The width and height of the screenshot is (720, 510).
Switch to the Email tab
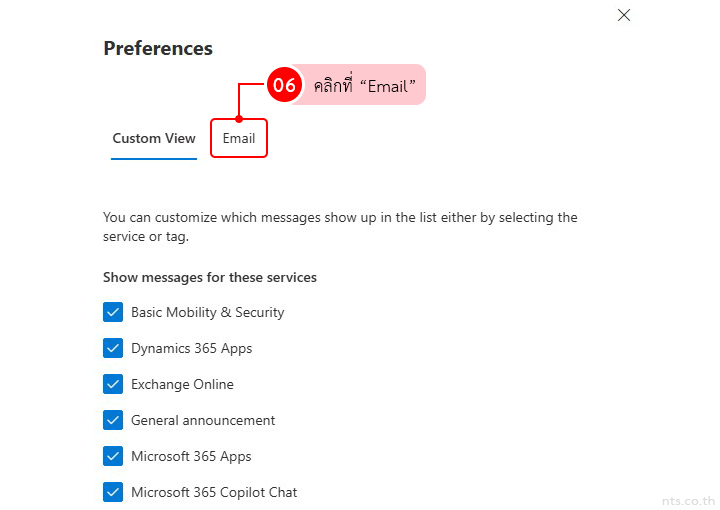(x=239, y=138)
